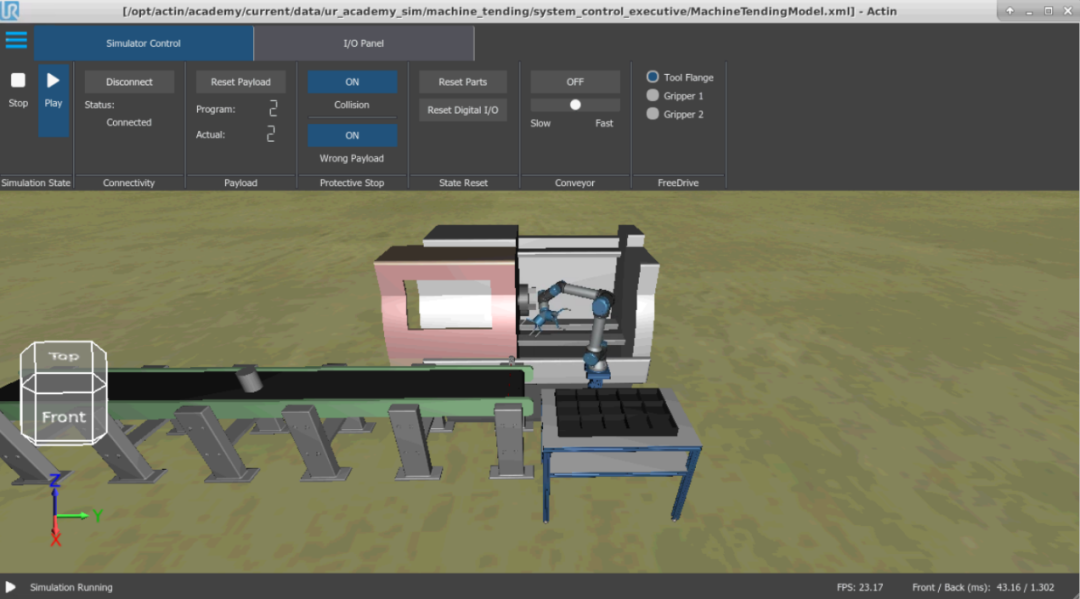Image resolution: width=1080 pixels, height=599 pixels.
Task: Click Reset Parts
Action: [x=463, y=81]
